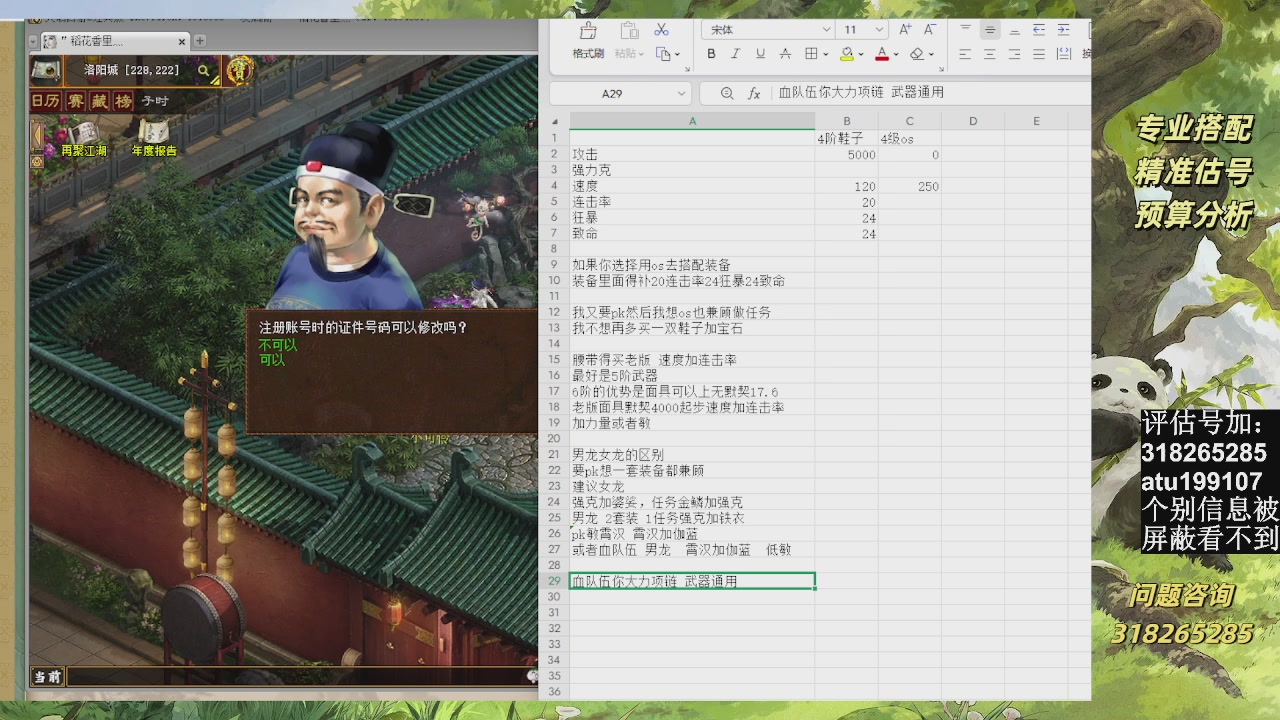
Task: Click the strikethrough text icon
Action: [785, 54]
